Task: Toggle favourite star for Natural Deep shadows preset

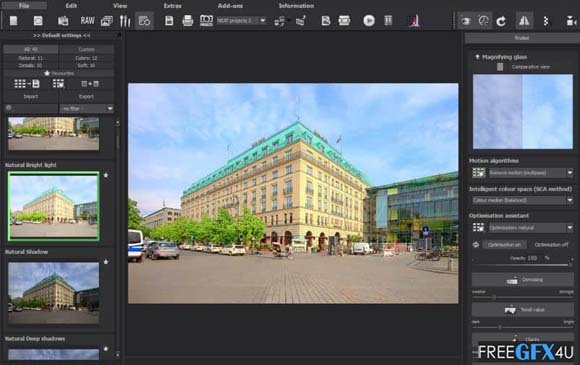Action: 106,348
